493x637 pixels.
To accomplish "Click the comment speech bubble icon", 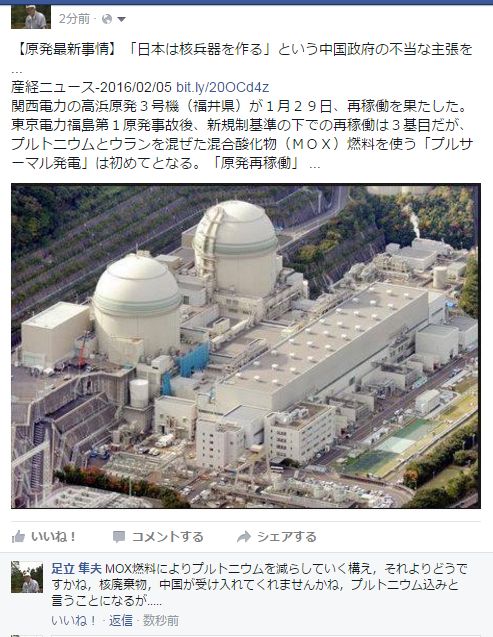I will [x=119, y=537].
